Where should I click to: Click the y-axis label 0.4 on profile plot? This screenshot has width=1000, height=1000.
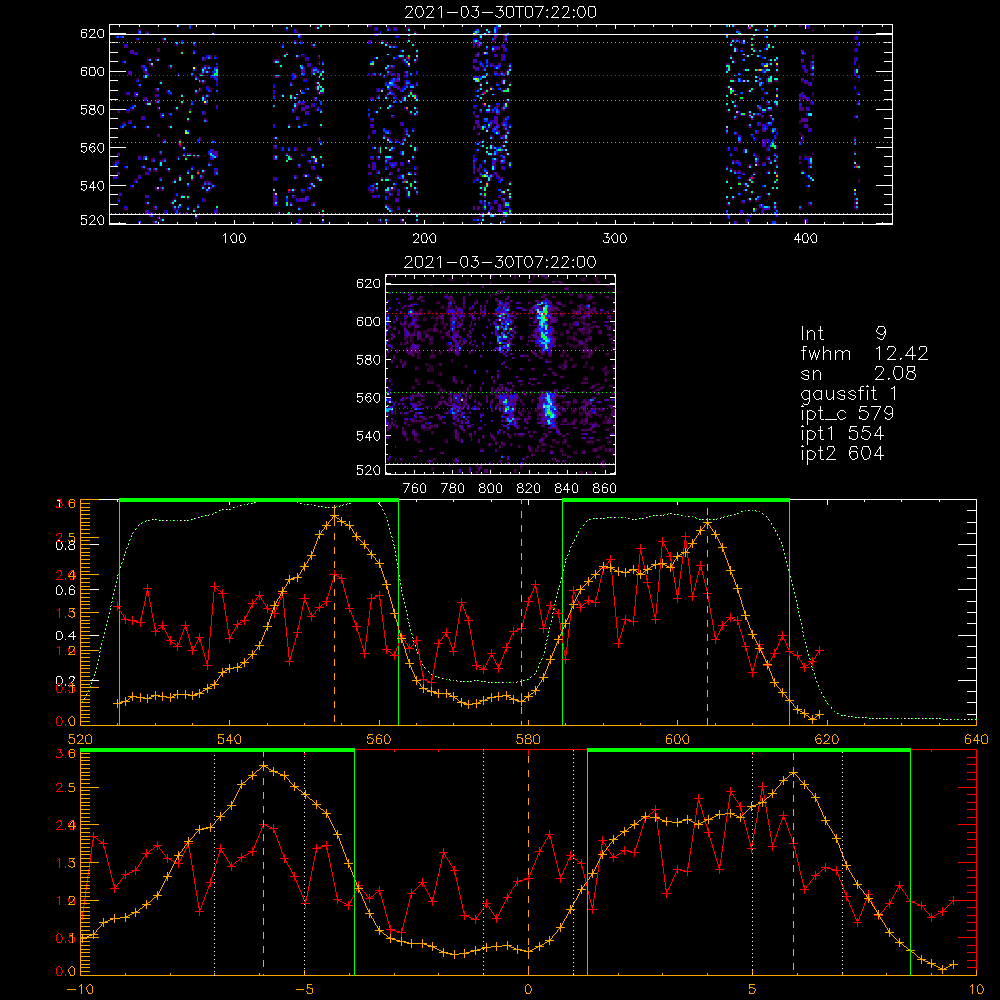(x=65, y=635)
